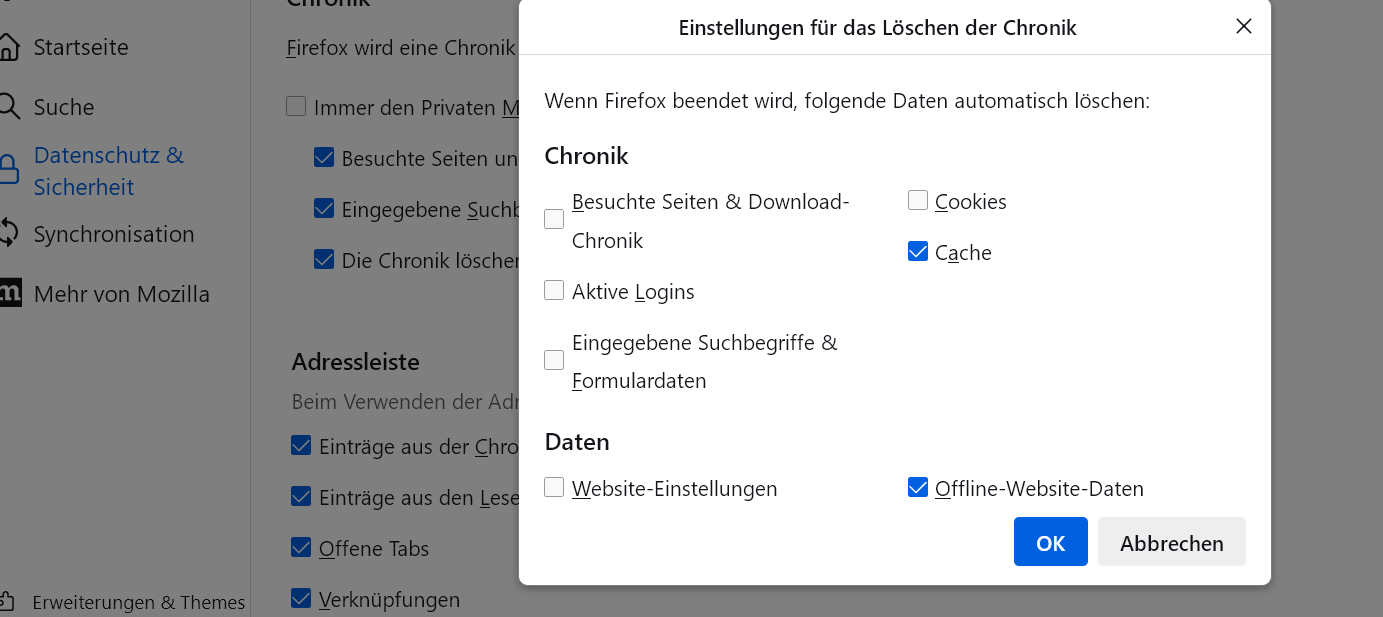Uncheck the Cache checkbox

(918, 252)
